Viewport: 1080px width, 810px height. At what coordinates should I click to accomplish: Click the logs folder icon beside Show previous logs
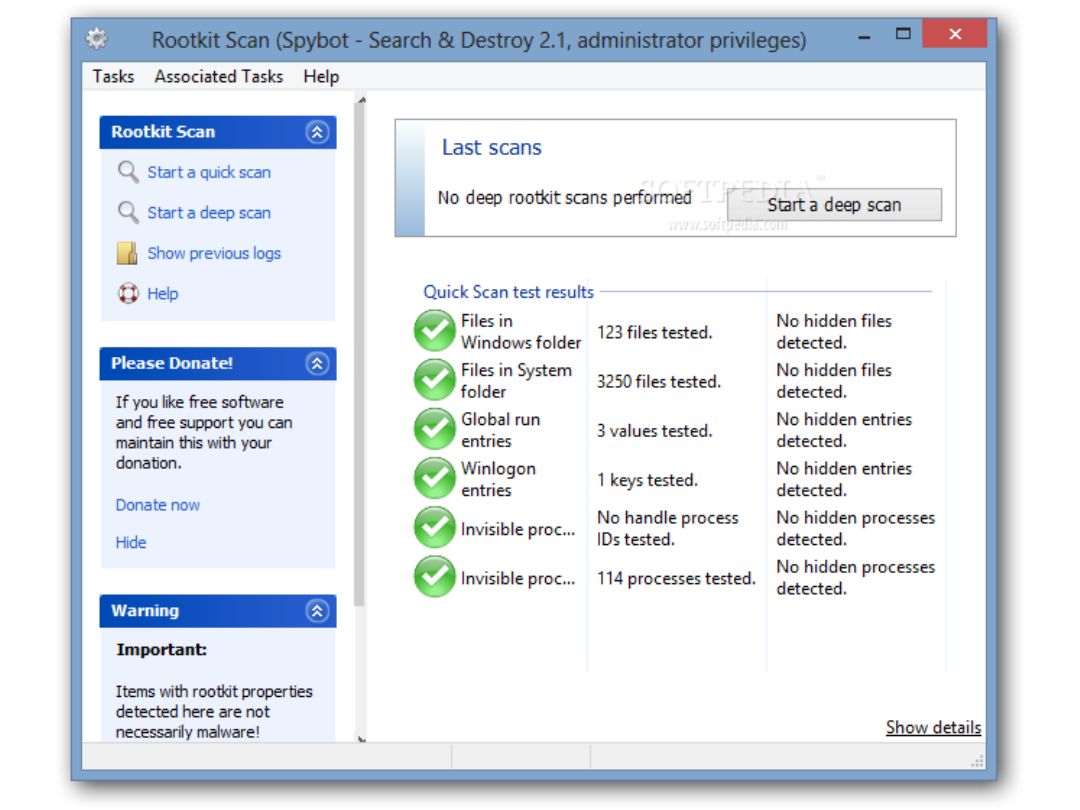(x=127, y=253)
